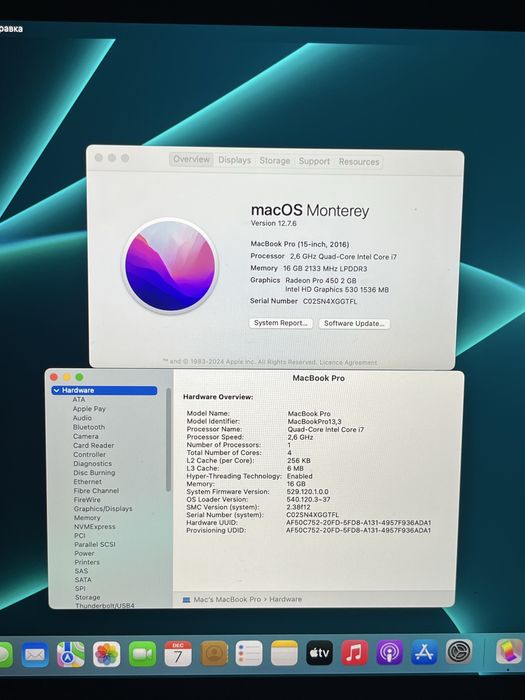The image size is (525, 700).
Task: Select Ethernet in the Hardware list
Action: point(88,482)
